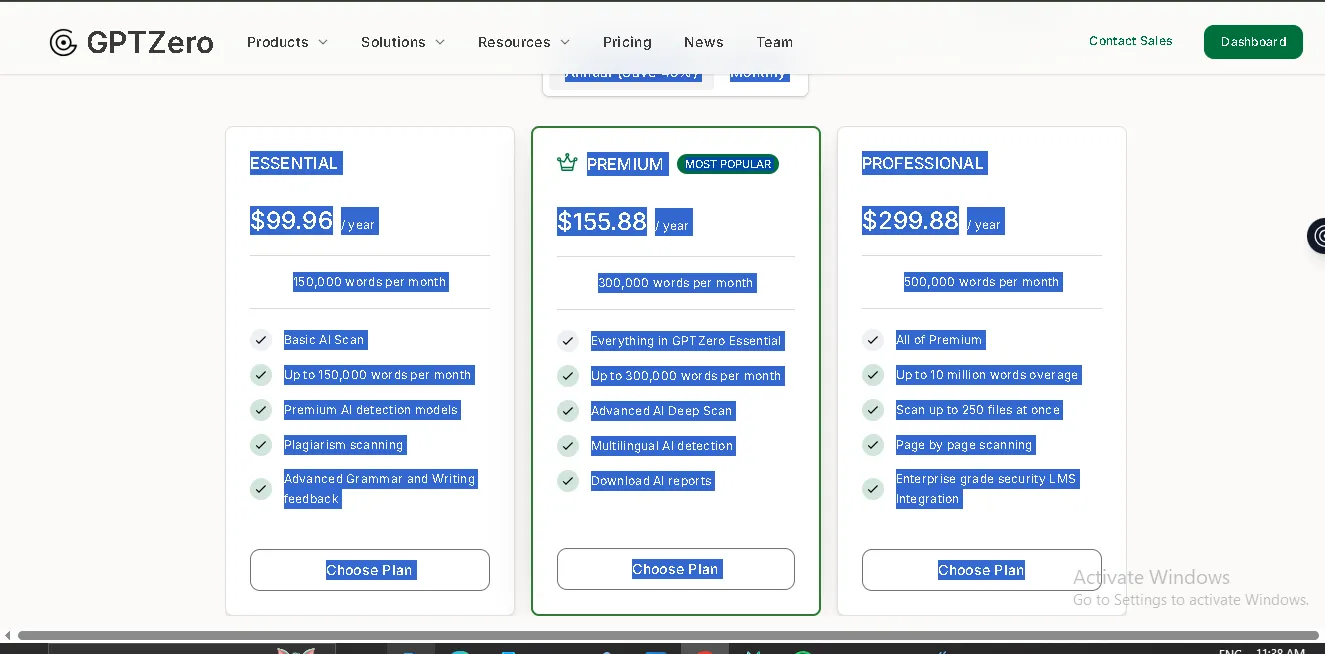The image size is (1325, 654).
Task: Click the "Basic AI Scan" feature text
Action: click(x=324, y=340)
